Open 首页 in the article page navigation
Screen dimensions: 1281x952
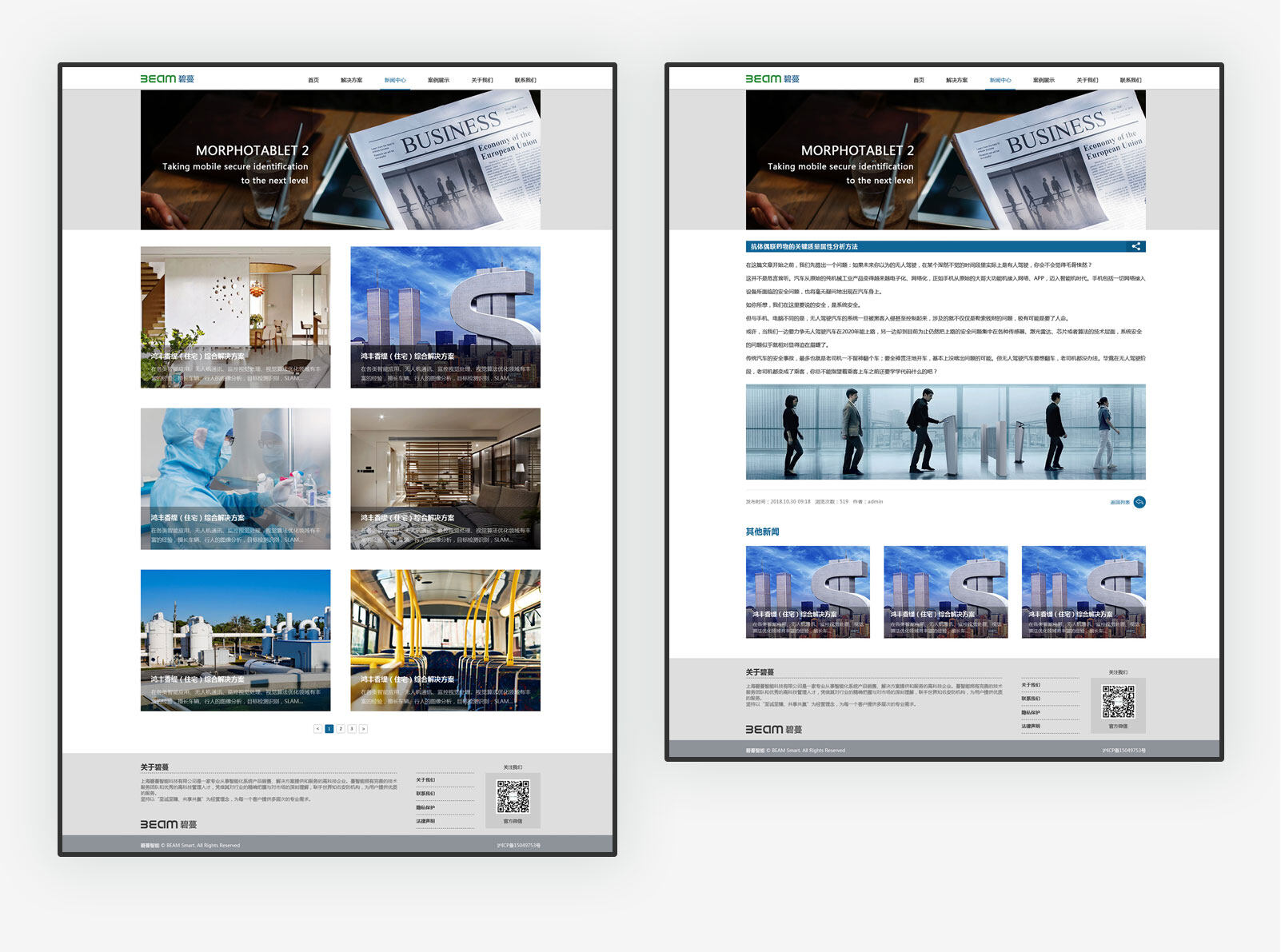[919, 80]
